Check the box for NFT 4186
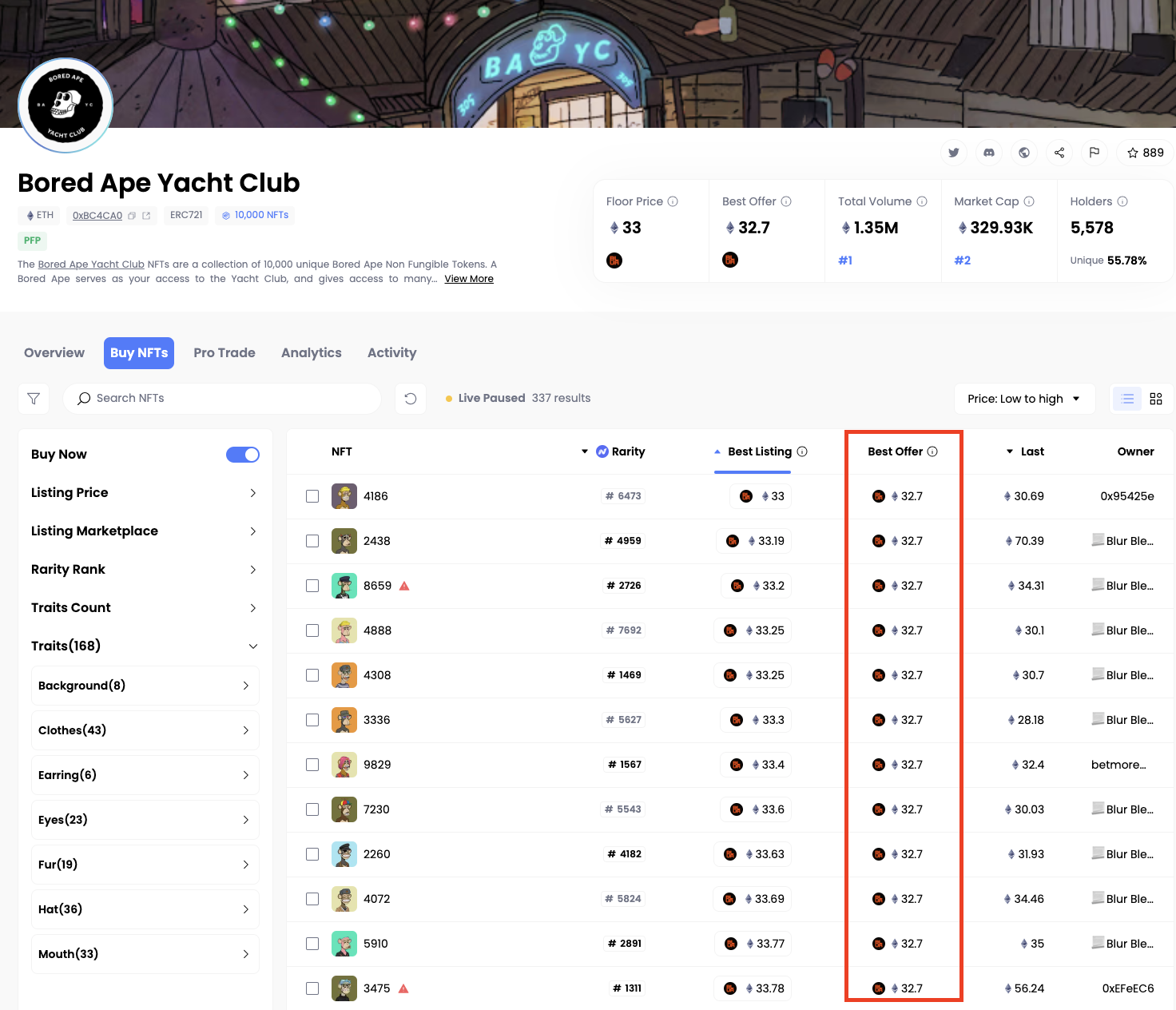Viewport: 1176px width, 1010px height. point(312,496)
